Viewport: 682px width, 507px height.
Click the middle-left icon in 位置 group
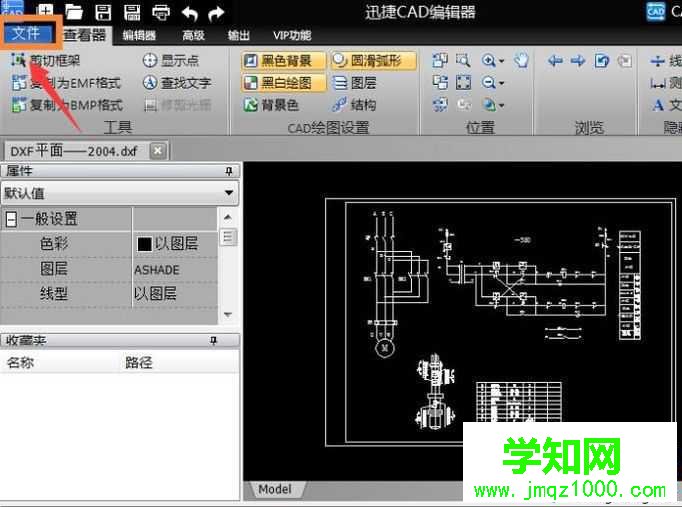click(440, 82)
